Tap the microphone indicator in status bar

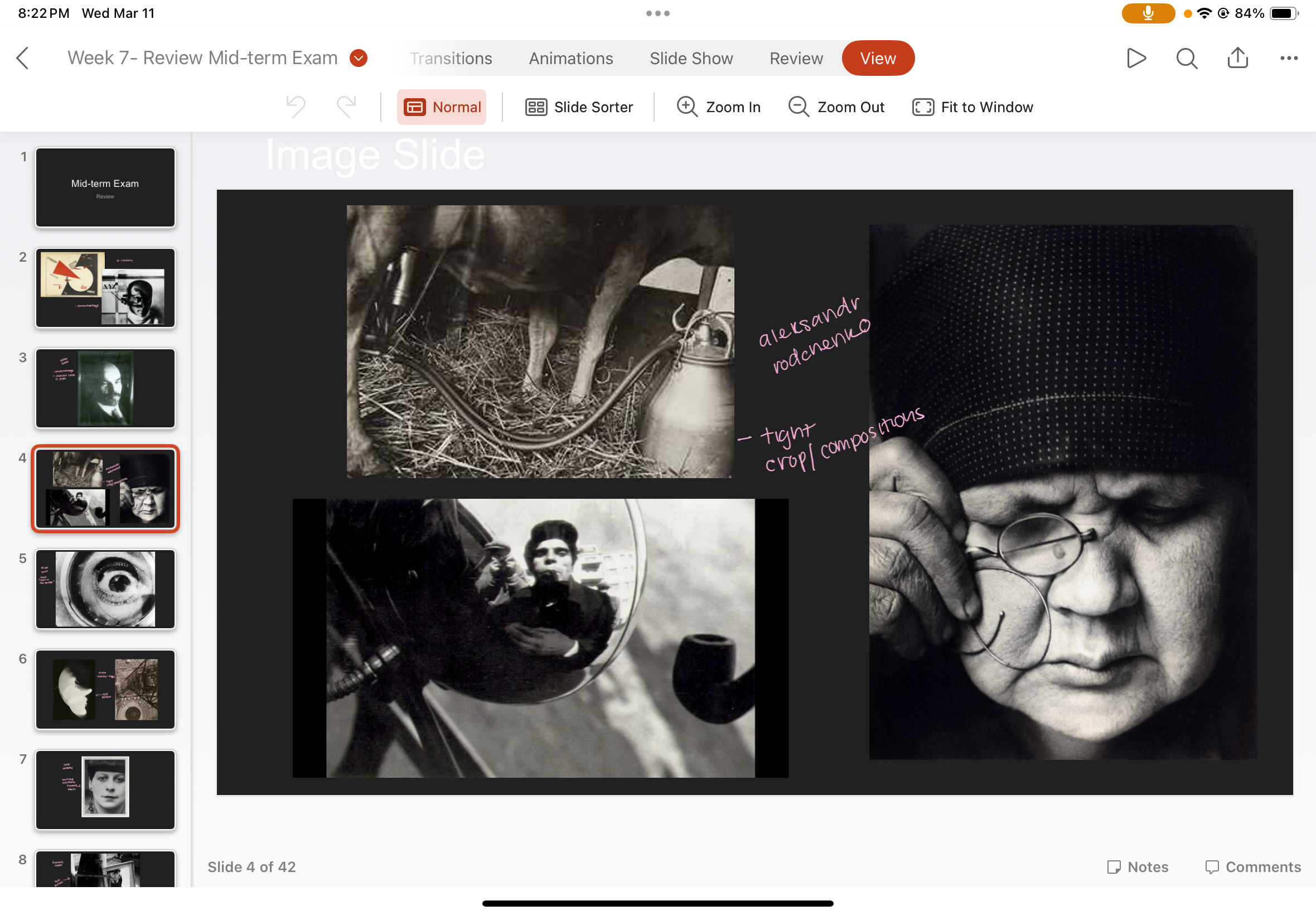[1148, 13]
